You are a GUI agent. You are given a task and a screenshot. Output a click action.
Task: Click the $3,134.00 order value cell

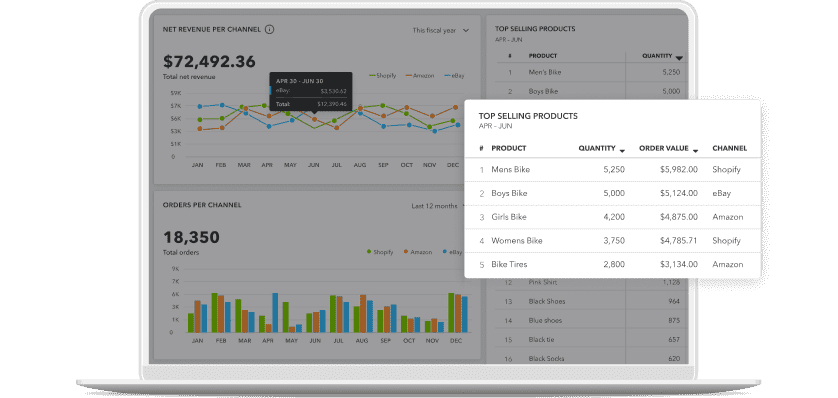click(x=678, y=264)
